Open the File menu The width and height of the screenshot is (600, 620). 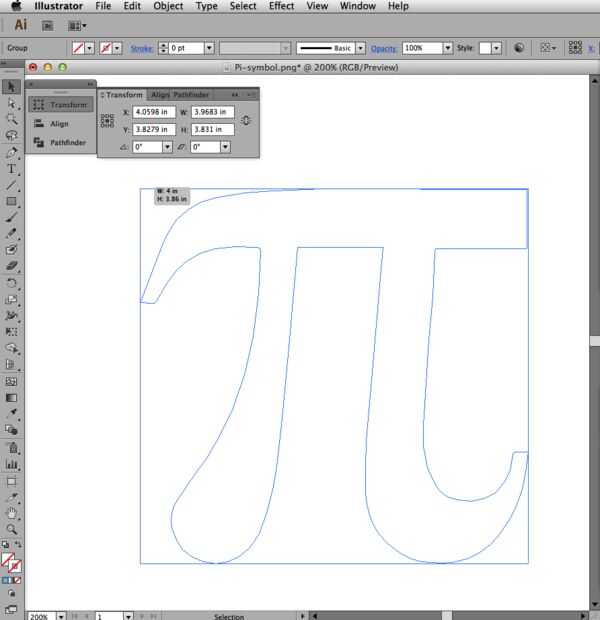coord(103,6)
